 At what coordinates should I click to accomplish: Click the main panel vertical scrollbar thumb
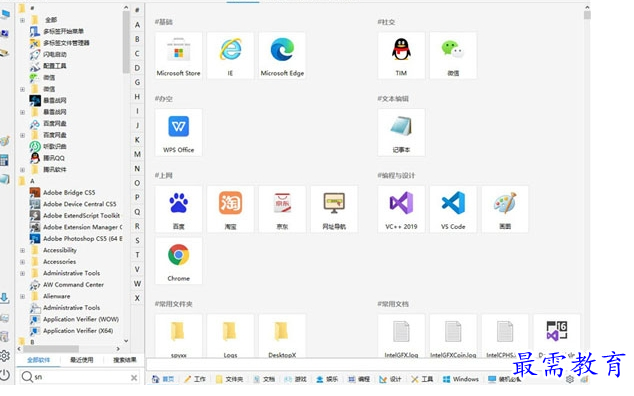coord(587,15)
